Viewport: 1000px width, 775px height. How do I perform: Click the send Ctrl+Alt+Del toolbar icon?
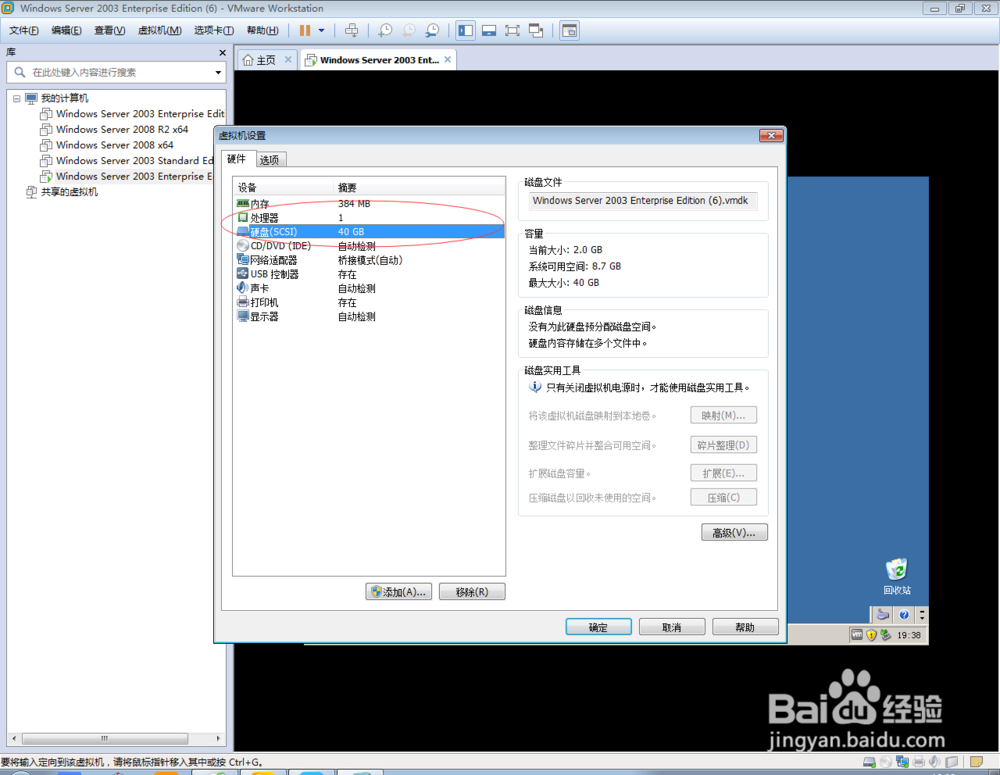pos(351,31)
